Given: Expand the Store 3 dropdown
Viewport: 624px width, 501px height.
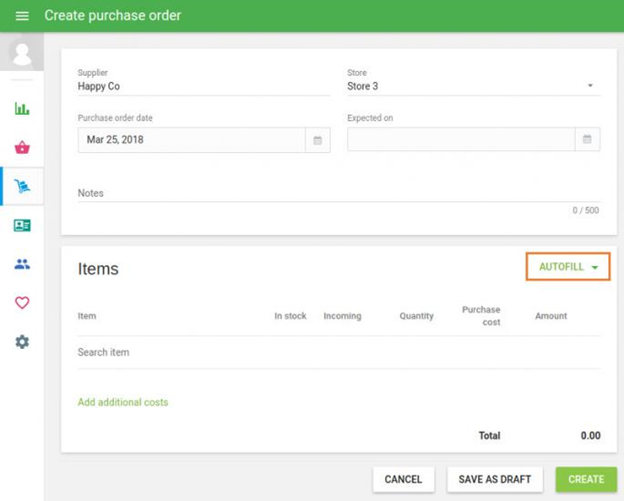Looking at the screenshot, I should click(x=590, y=87).
